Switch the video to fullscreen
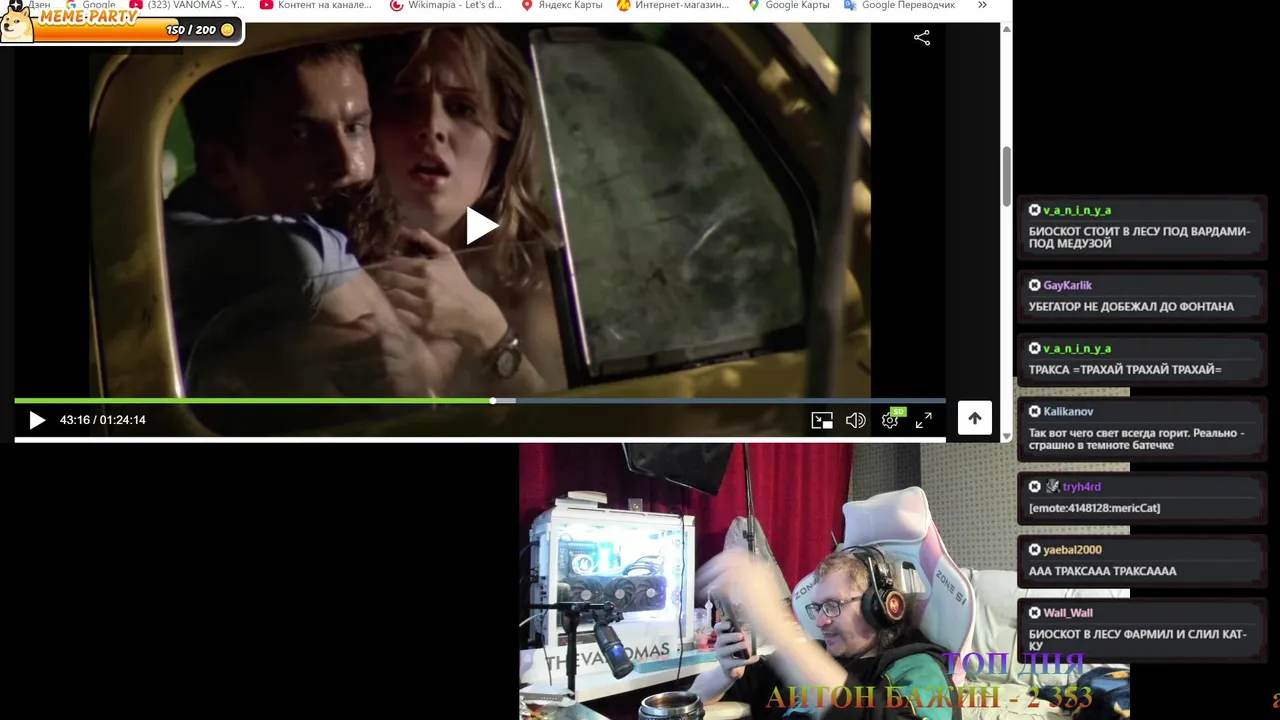The height and width of the screenshot is (720, 1280). pyautogui.click(x=924, y=420)
